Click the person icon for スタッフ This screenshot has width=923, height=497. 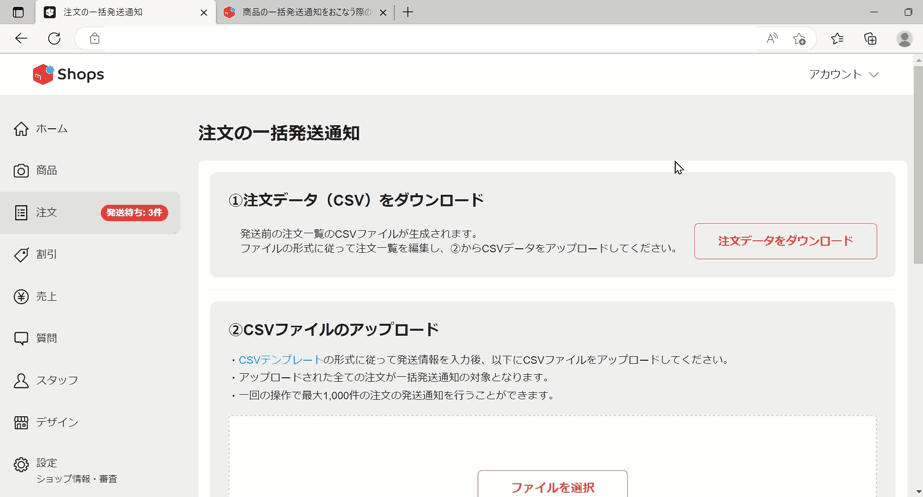pyautogui.click(x=21, y=381)
